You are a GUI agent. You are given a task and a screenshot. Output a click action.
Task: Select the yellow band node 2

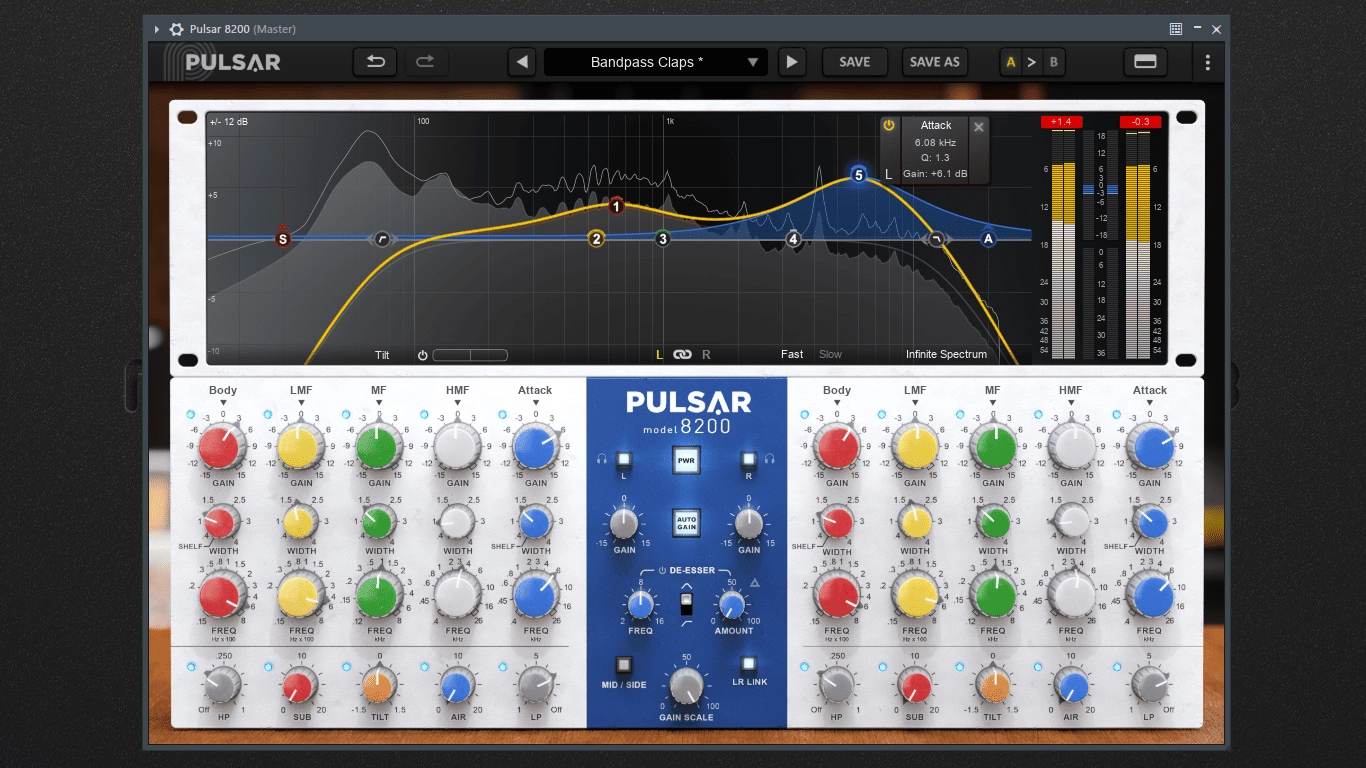(x=596, y=239)
